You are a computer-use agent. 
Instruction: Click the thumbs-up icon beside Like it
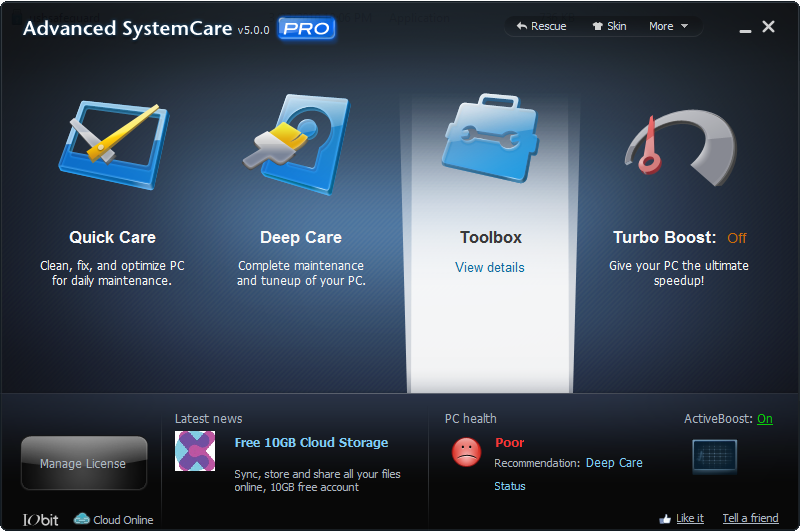[x=665, y=519]
